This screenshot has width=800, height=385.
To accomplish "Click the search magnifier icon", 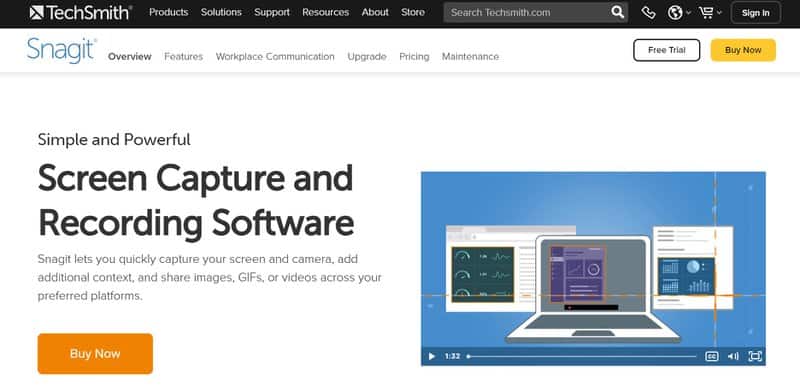I will coord(617,12).
